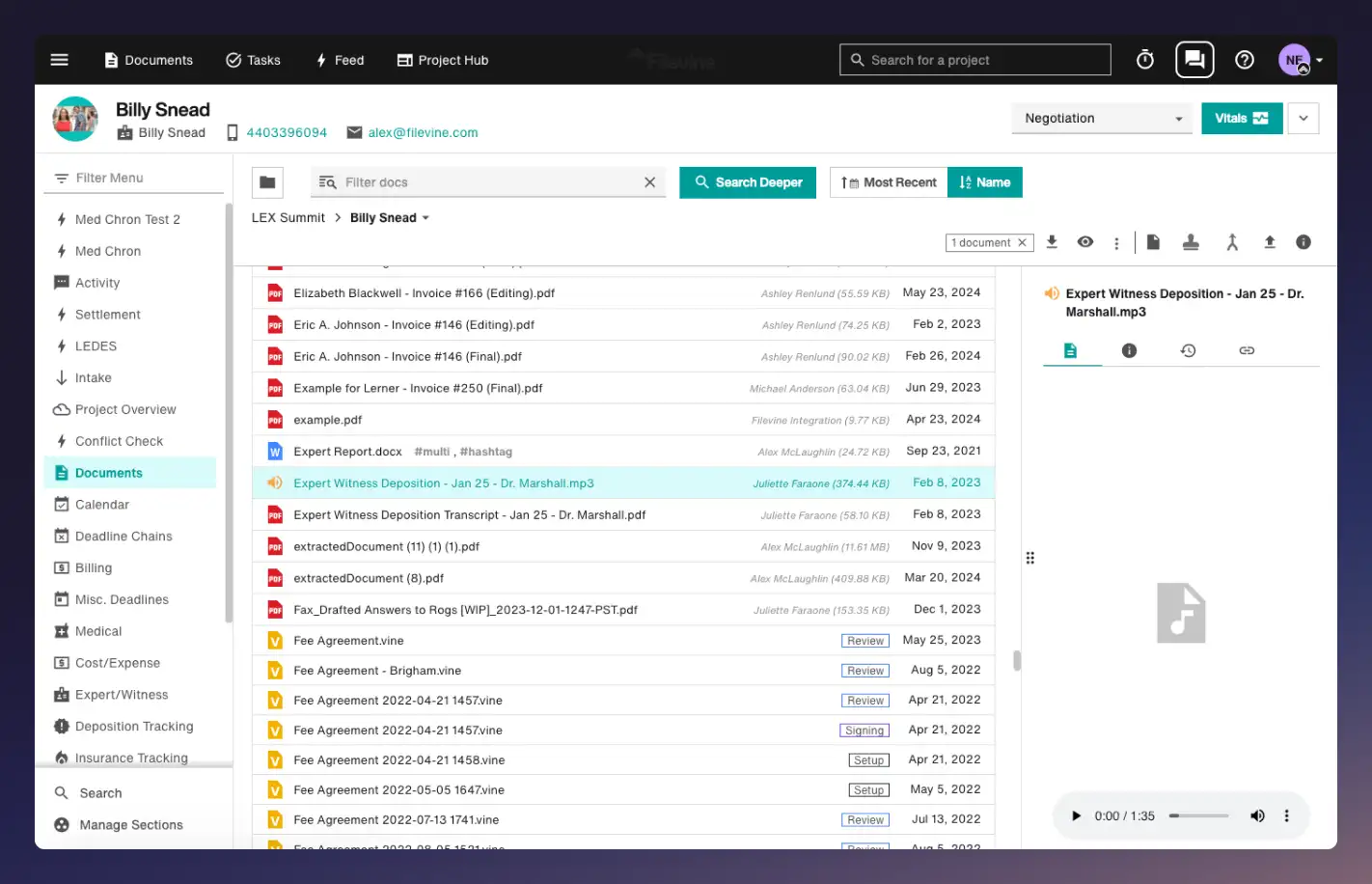Open alex@filevine.com email link

click(422, 132)
